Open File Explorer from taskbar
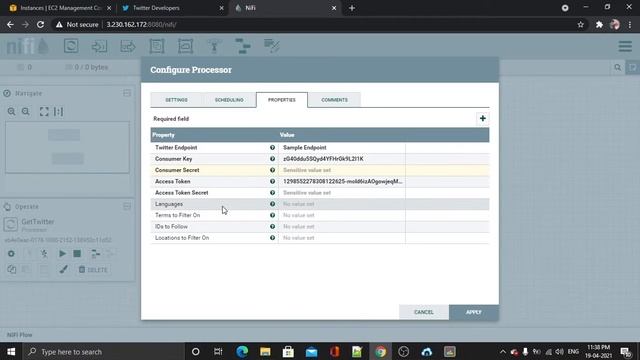This screenshot has height=360, width=640. coord(265,351)
